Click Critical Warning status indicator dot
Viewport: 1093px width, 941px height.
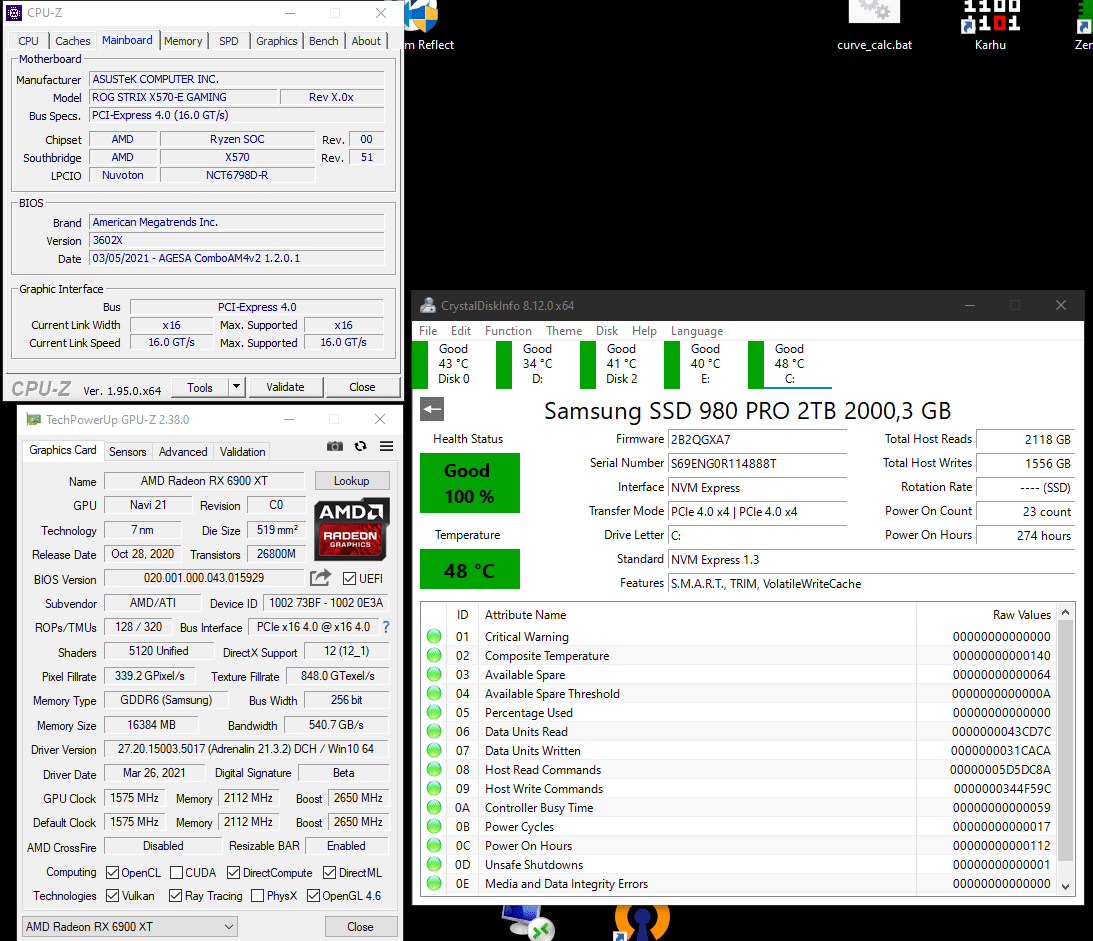click(434, 636)
